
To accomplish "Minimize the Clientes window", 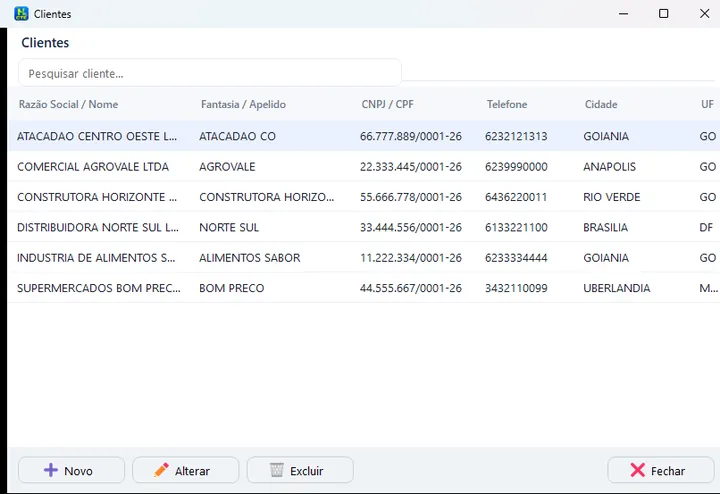I will (623, 14).
